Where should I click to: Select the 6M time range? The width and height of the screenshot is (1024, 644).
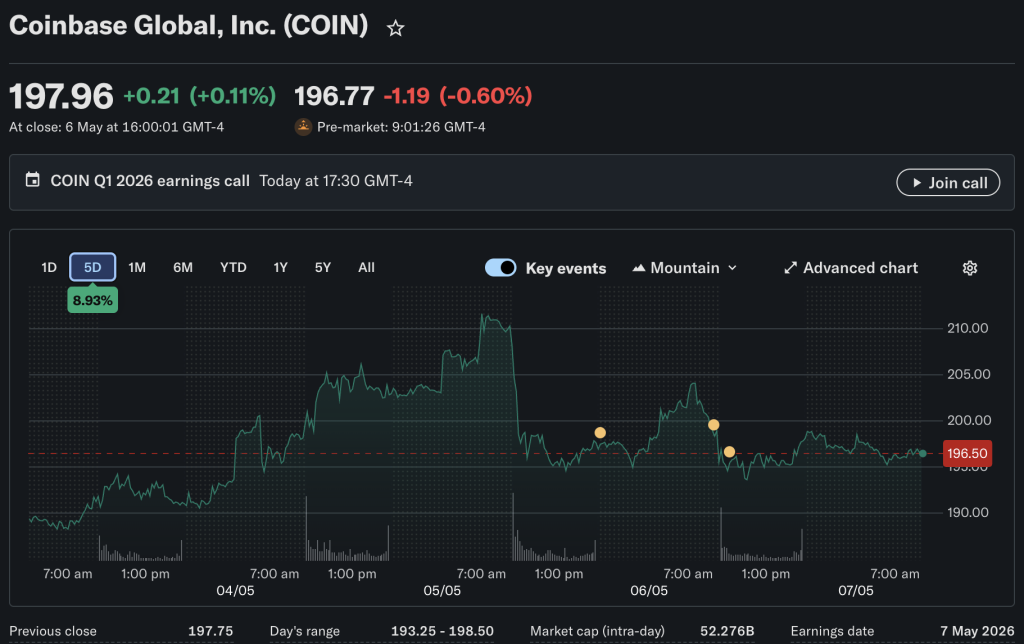(x=183, y=267)
